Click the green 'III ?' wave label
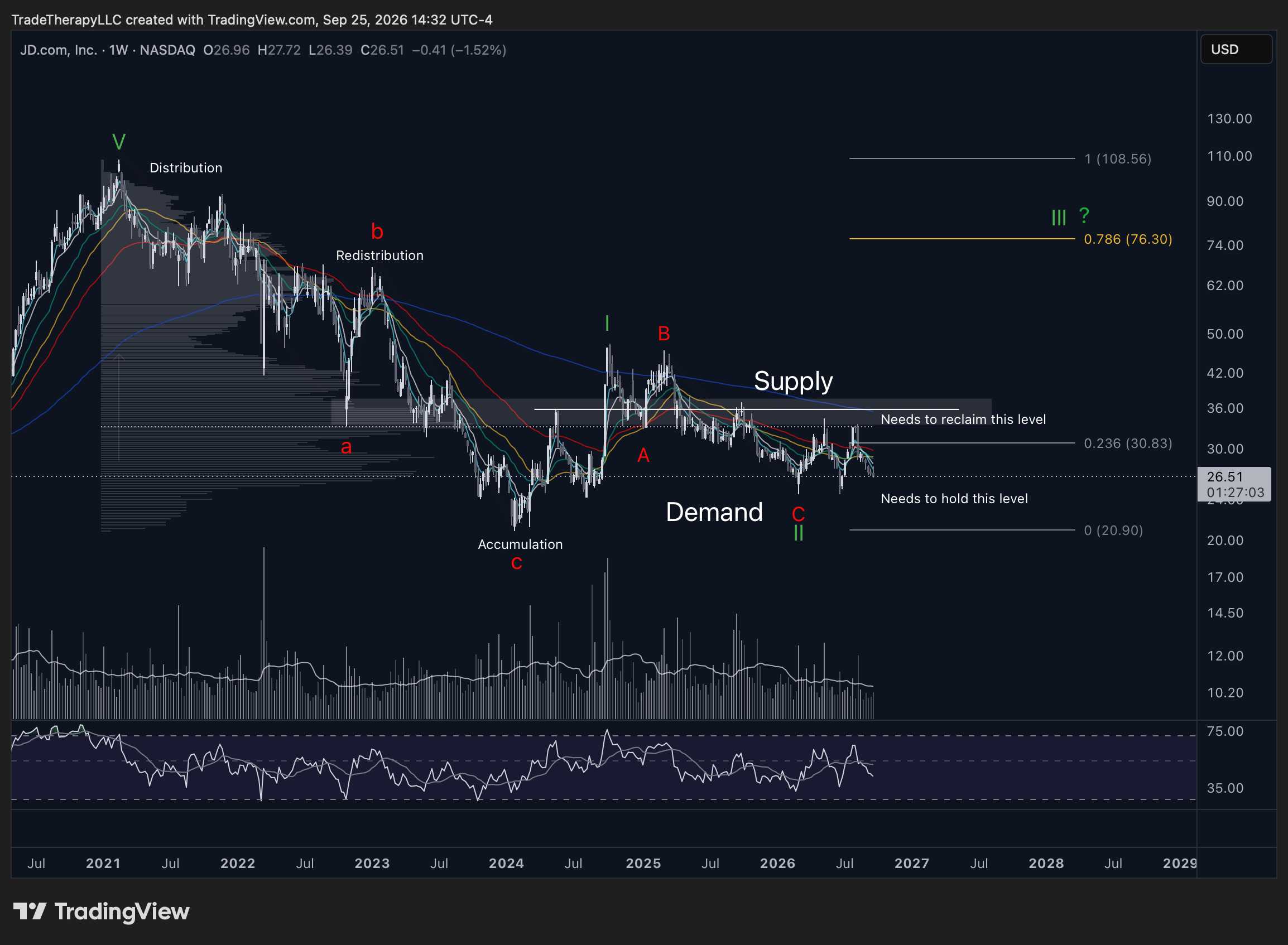Screen dimensions: 1288x945 (x=1070, y=216)
